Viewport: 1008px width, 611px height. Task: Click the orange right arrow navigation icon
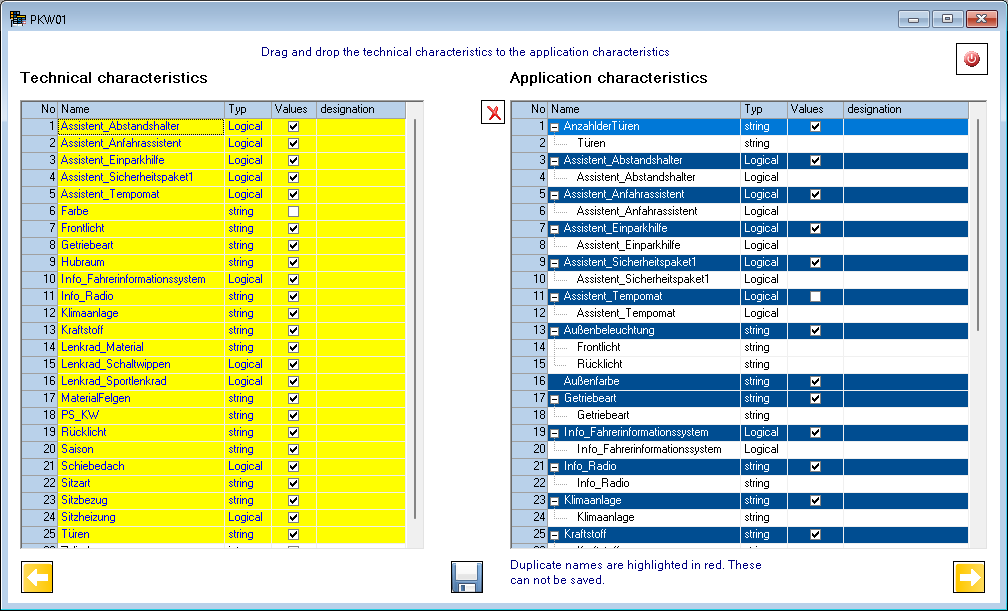pyautogui.click(x=968, y=577)
